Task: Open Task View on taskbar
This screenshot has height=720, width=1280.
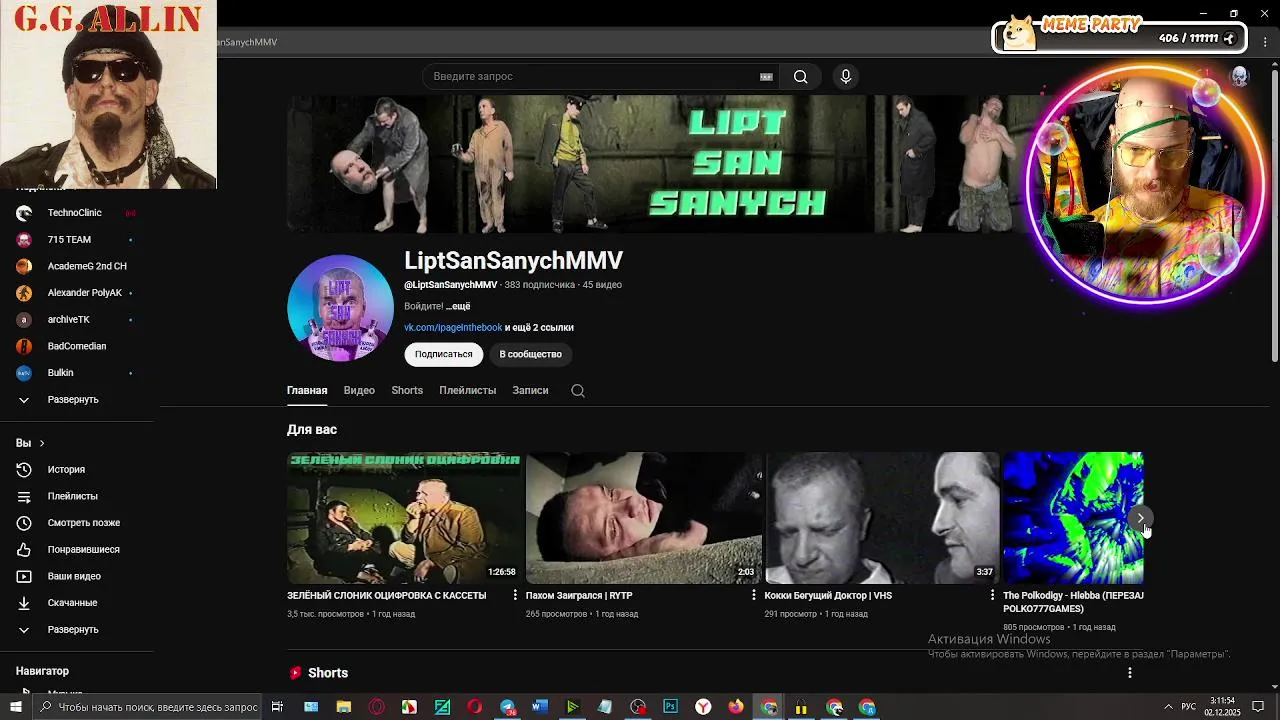Action: coord(277,707)
